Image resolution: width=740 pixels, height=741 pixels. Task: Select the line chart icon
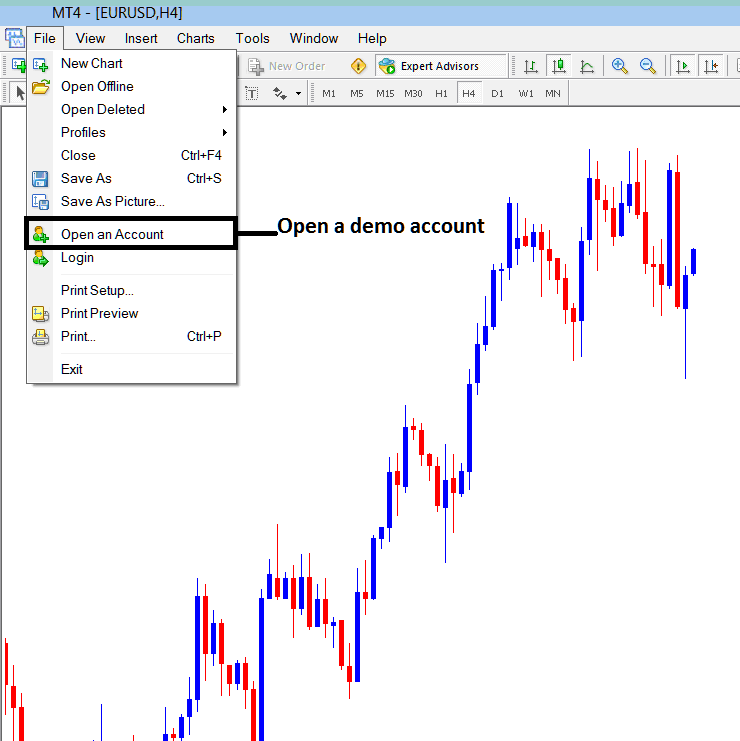coord(587,66)
